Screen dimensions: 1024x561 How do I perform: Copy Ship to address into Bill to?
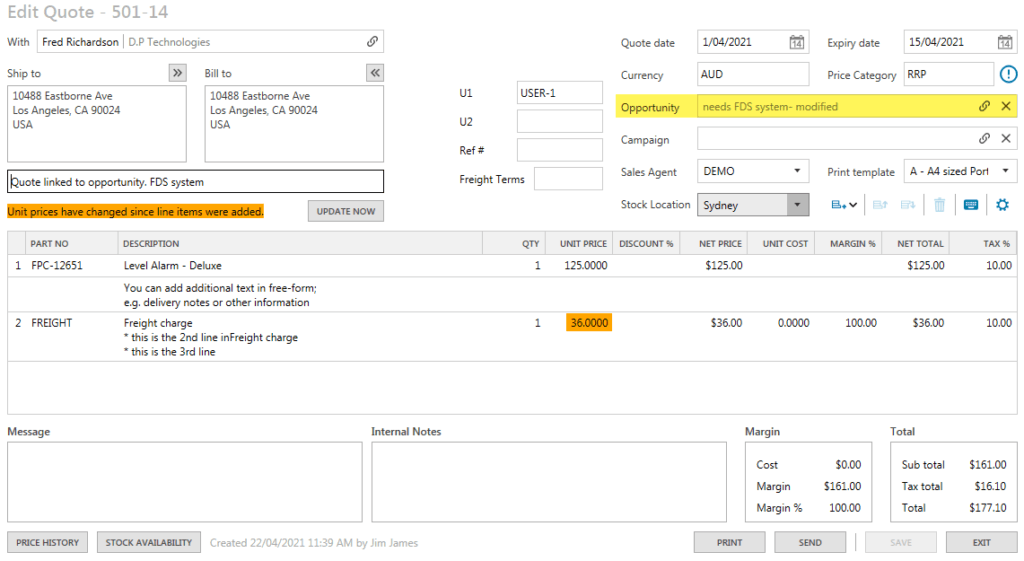pos(178,72)
